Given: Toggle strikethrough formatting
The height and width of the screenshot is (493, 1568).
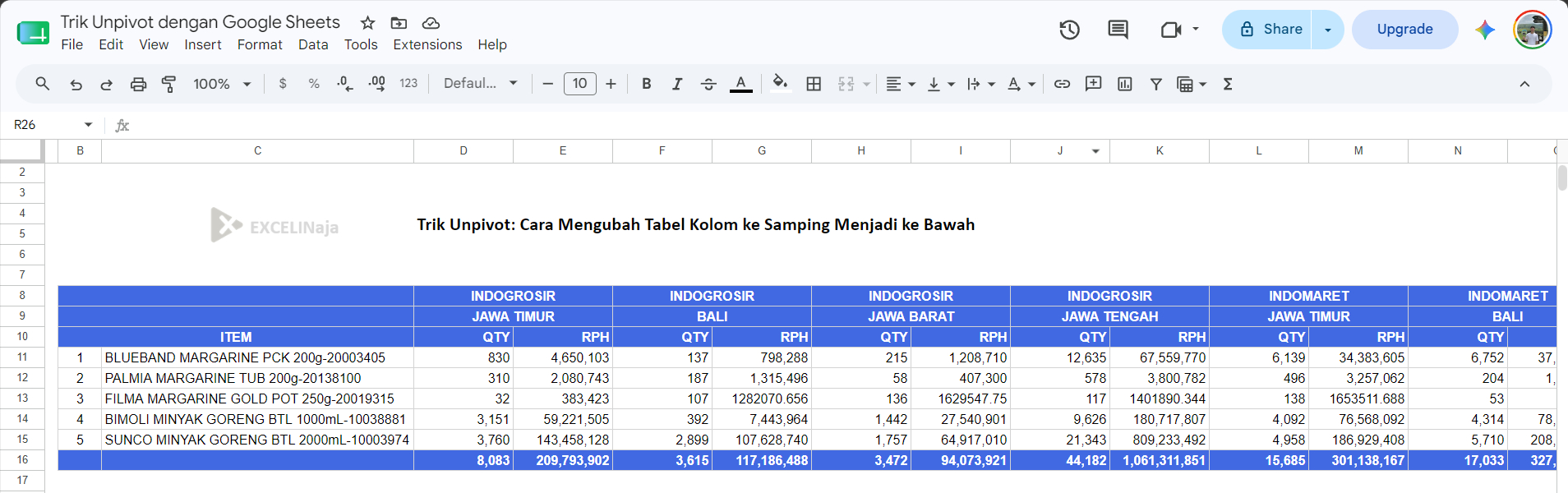Looking at the screenshot, I should (x=708, y=84).
